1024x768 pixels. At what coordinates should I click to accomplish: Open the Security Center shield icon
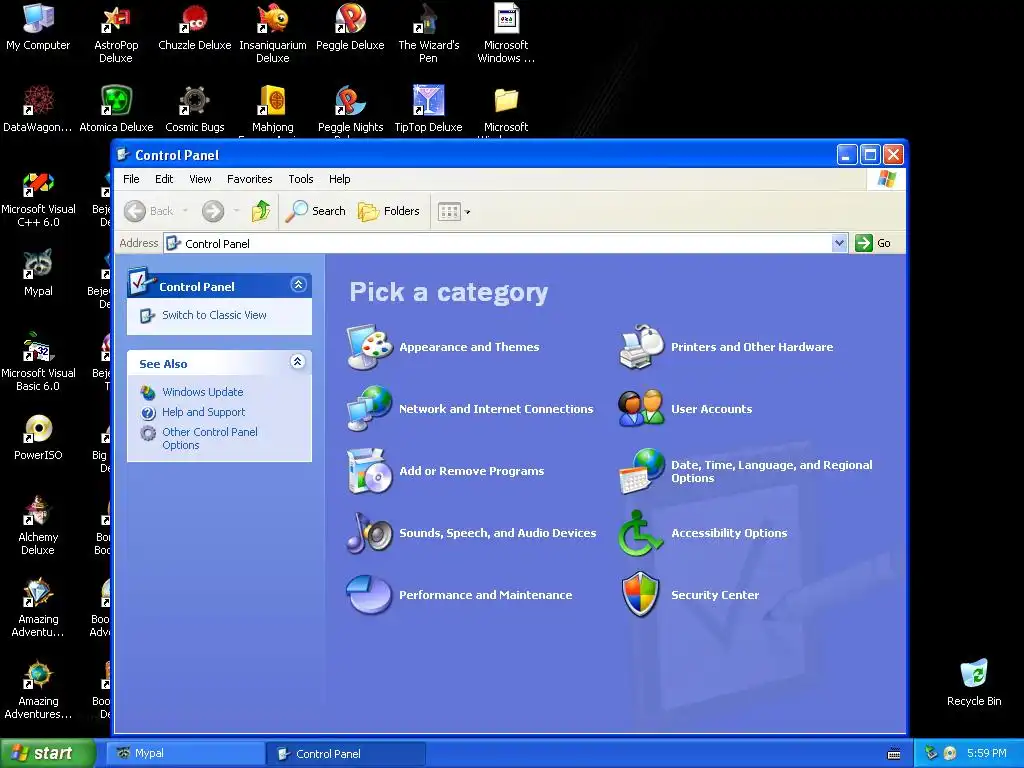click(x=641, y=594)
